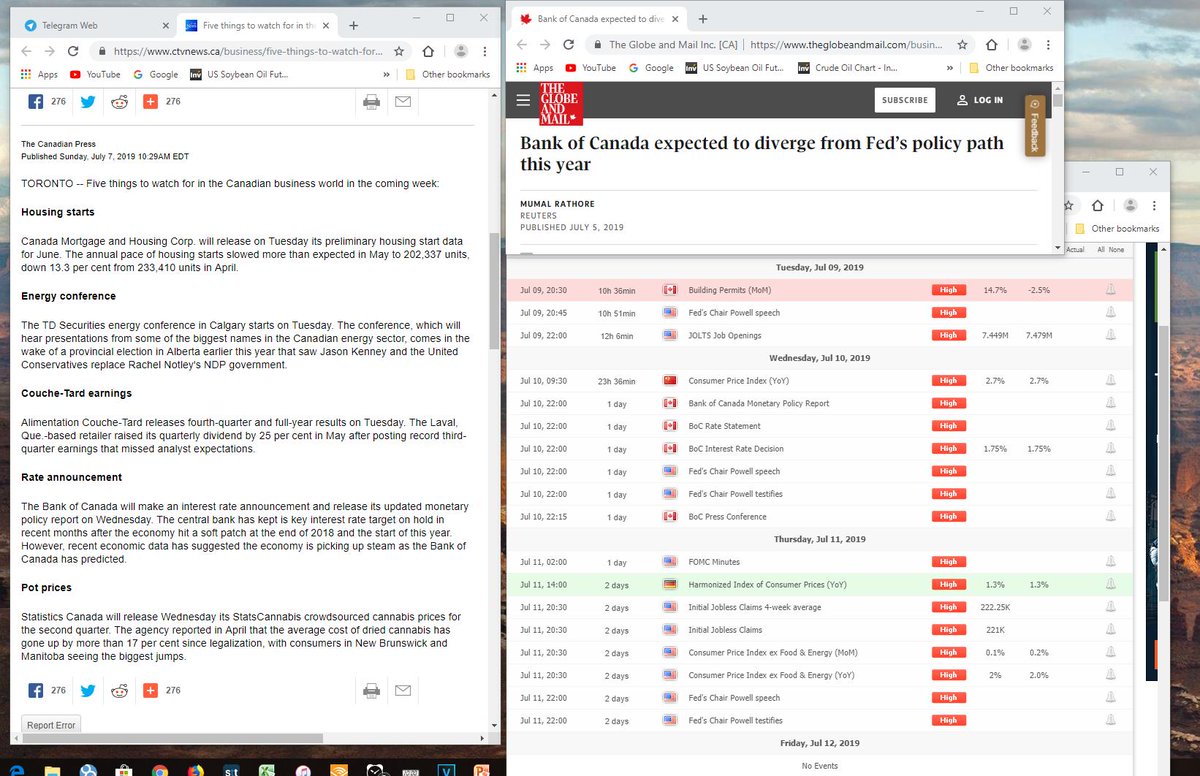Share CTV article on Facebook, top share bar
Viewport: 1200px width, 776px height.
(x=36, y=101)
